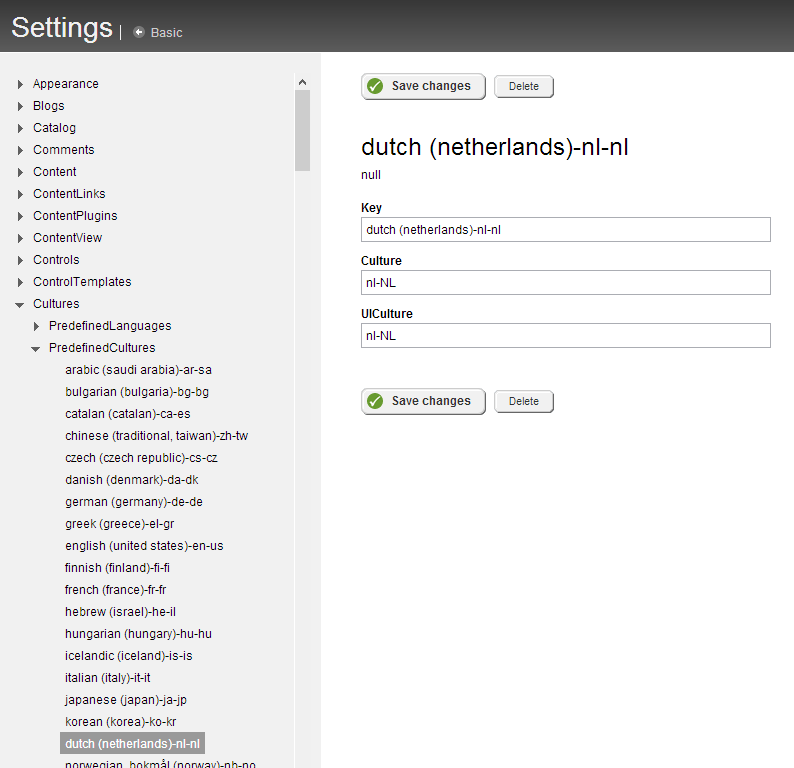Expand the Blogs section arrow
Image resolution: width=794 pixels, height=768 pixels.
pyautogui.click(x=20, y=106)
